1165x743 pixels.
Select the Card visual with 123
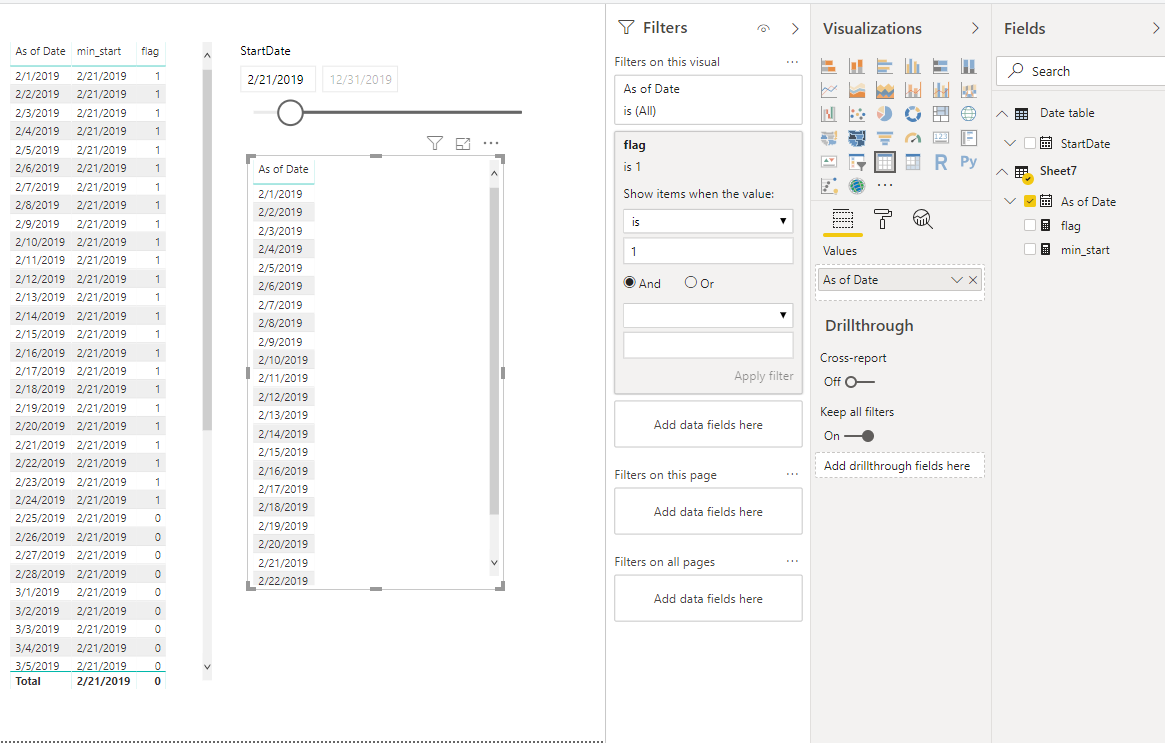(941, 137)
